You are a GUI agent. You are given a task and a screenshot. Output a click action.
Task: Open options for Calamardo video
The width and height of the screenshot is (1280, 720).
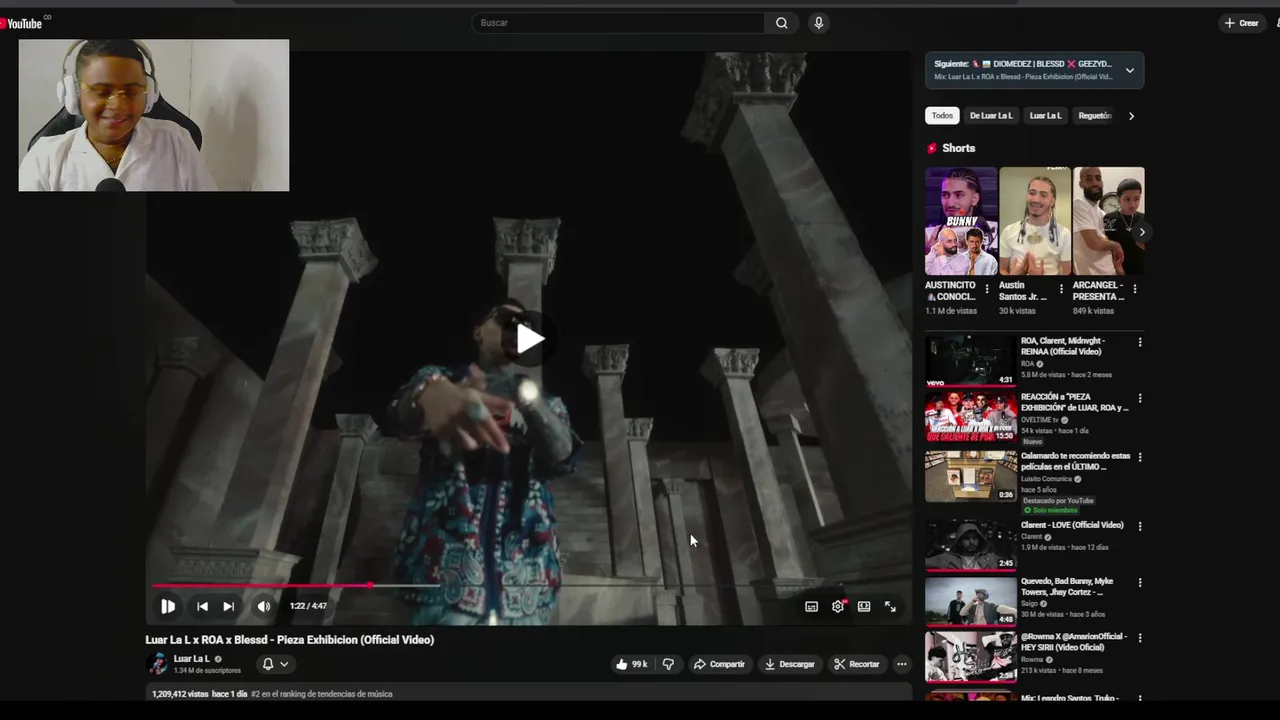click(x=1140, y=457)
